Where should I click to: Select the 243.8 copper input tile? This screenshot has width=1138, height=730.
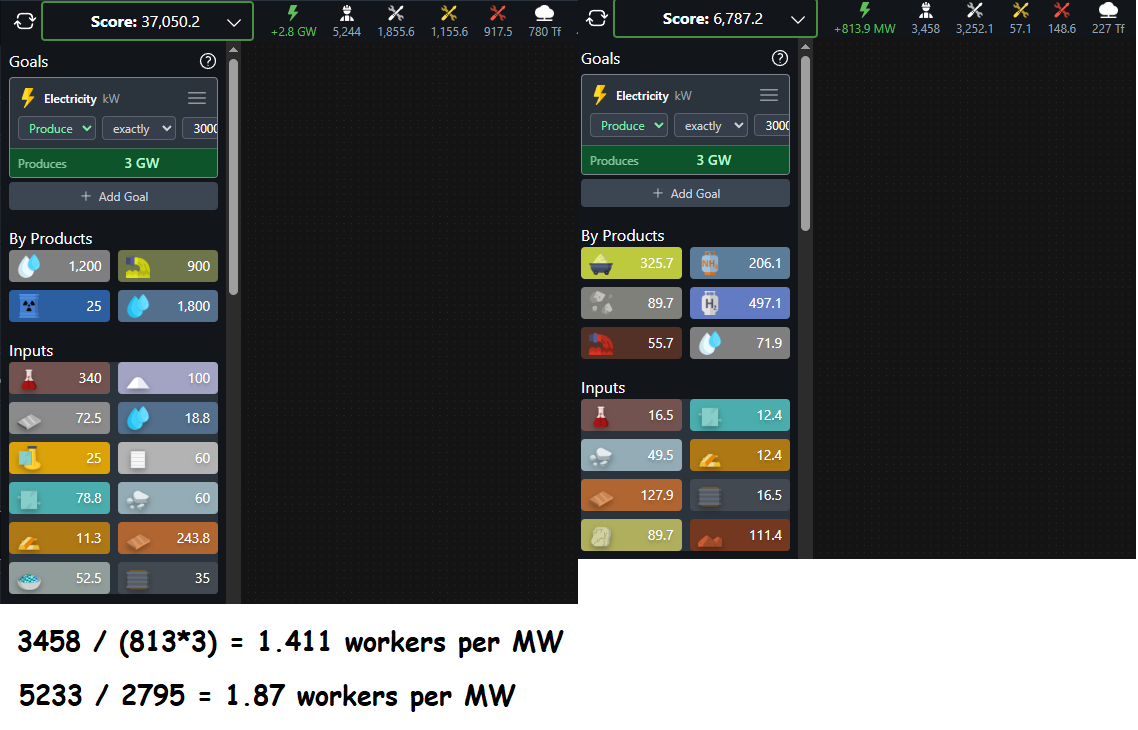tap(168, 538)
